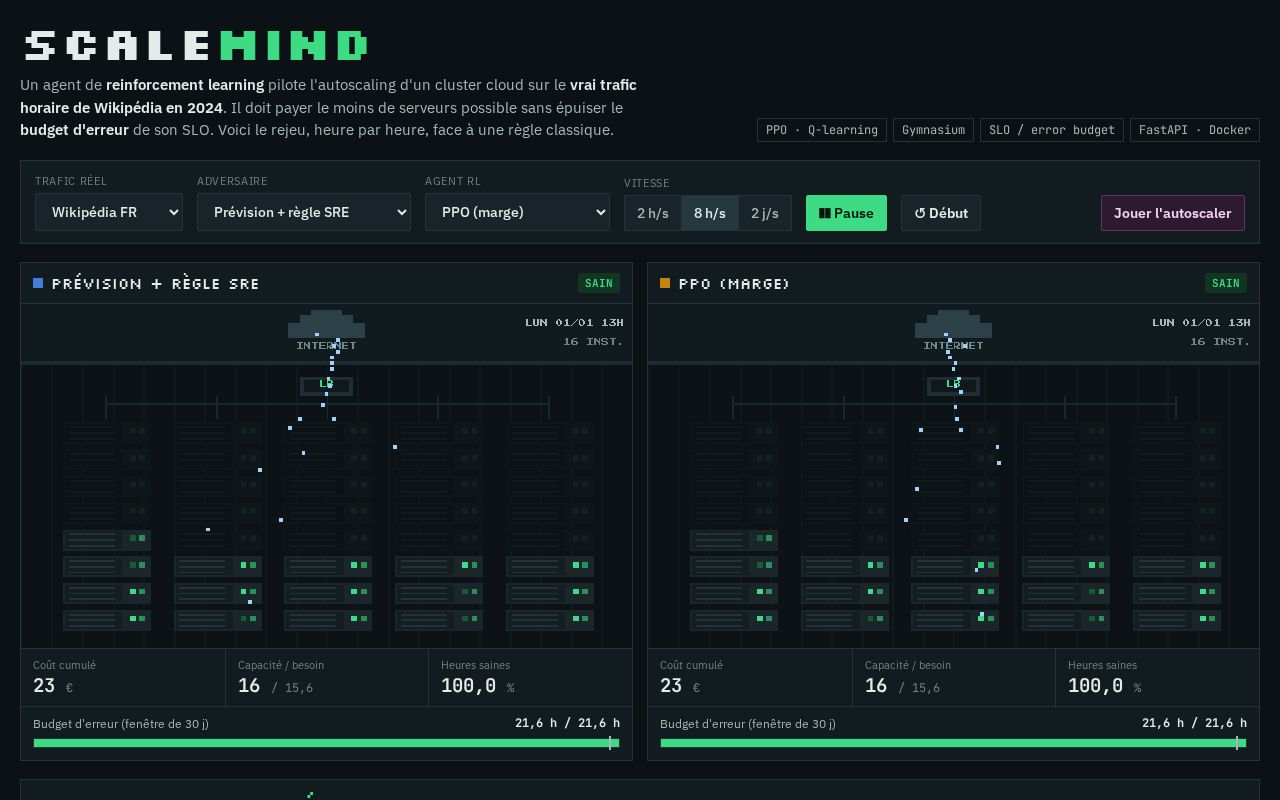1280x800 pixels.
Task: Switch speed to 2 j/s
Action: (765, 213)
